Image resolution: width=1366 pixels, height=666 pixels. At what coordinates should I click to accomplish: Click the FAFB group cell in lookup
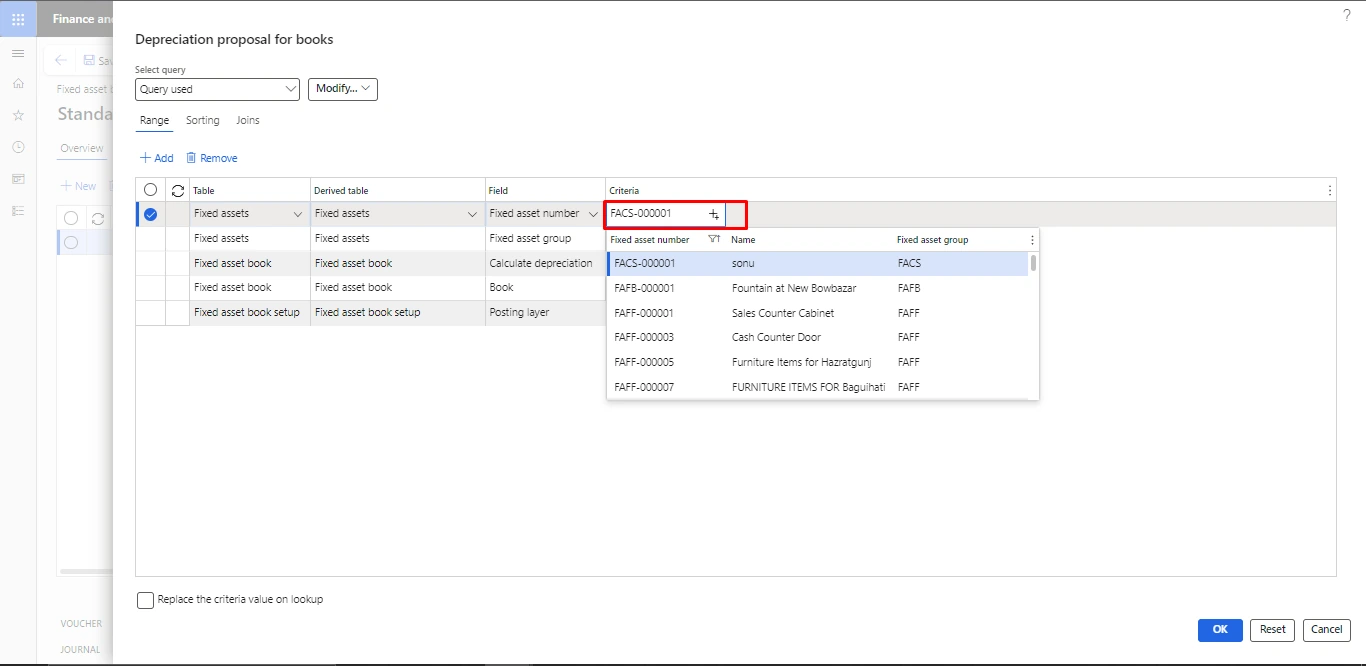point(909,288)
